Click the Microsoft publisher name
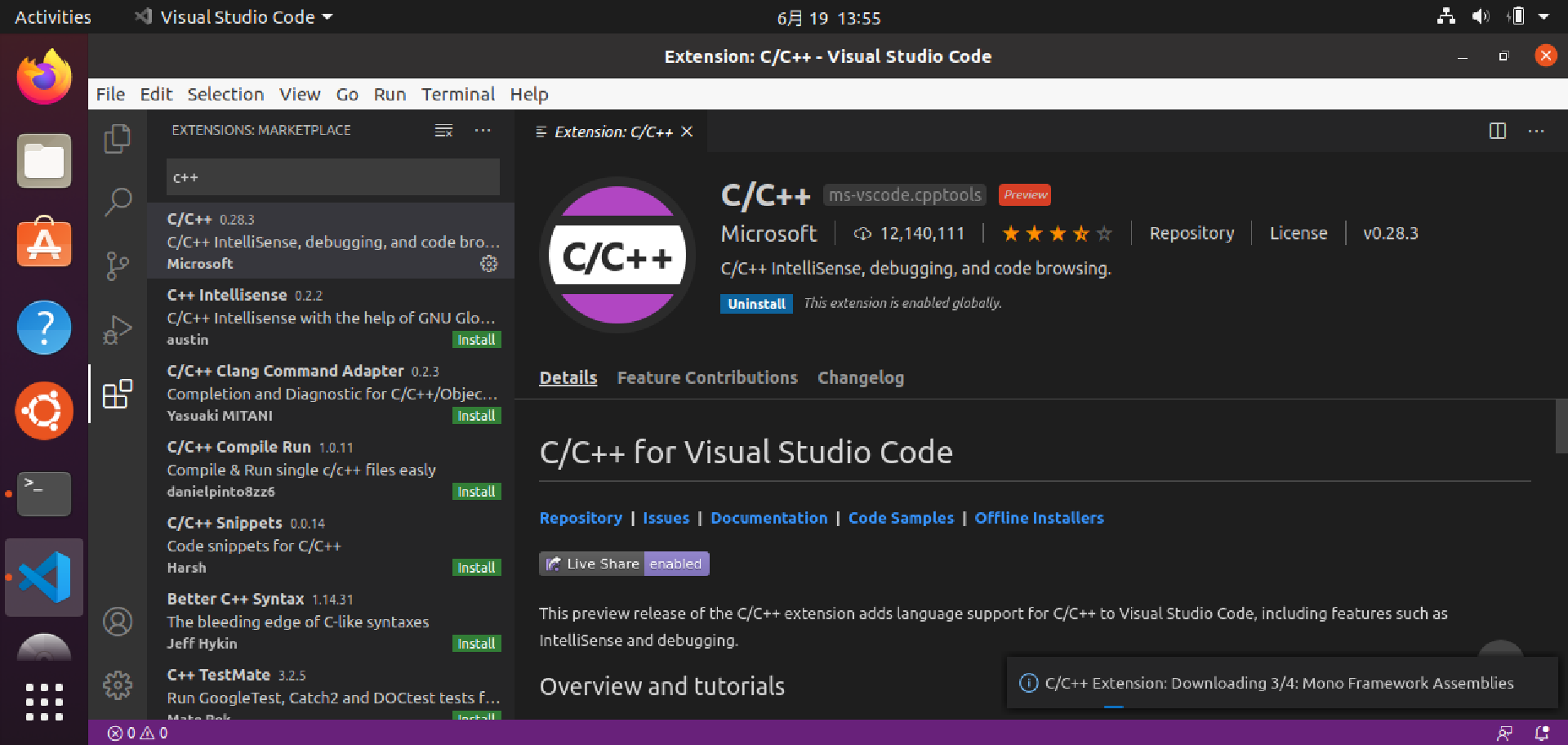Viewport: 1568px width, 745px height. coord(768,234)
